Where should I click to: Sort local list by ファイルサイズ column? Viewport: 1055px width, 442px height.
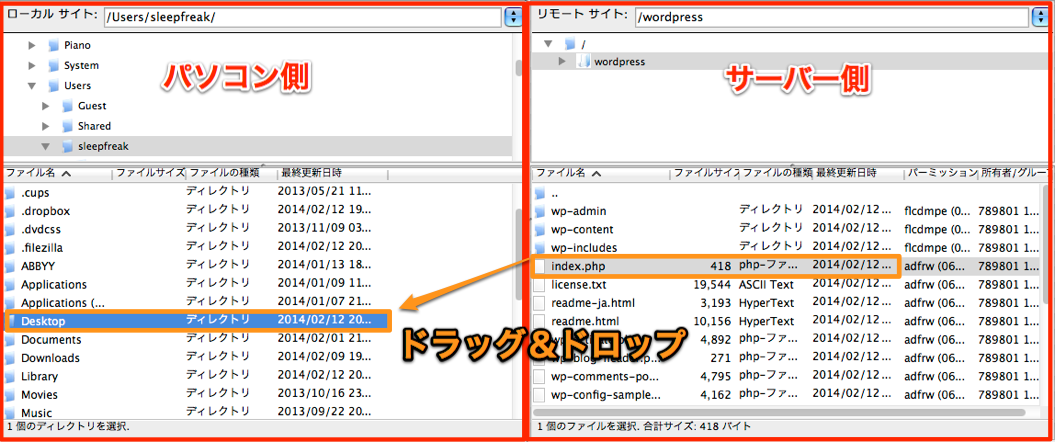(x=149, y=173)
